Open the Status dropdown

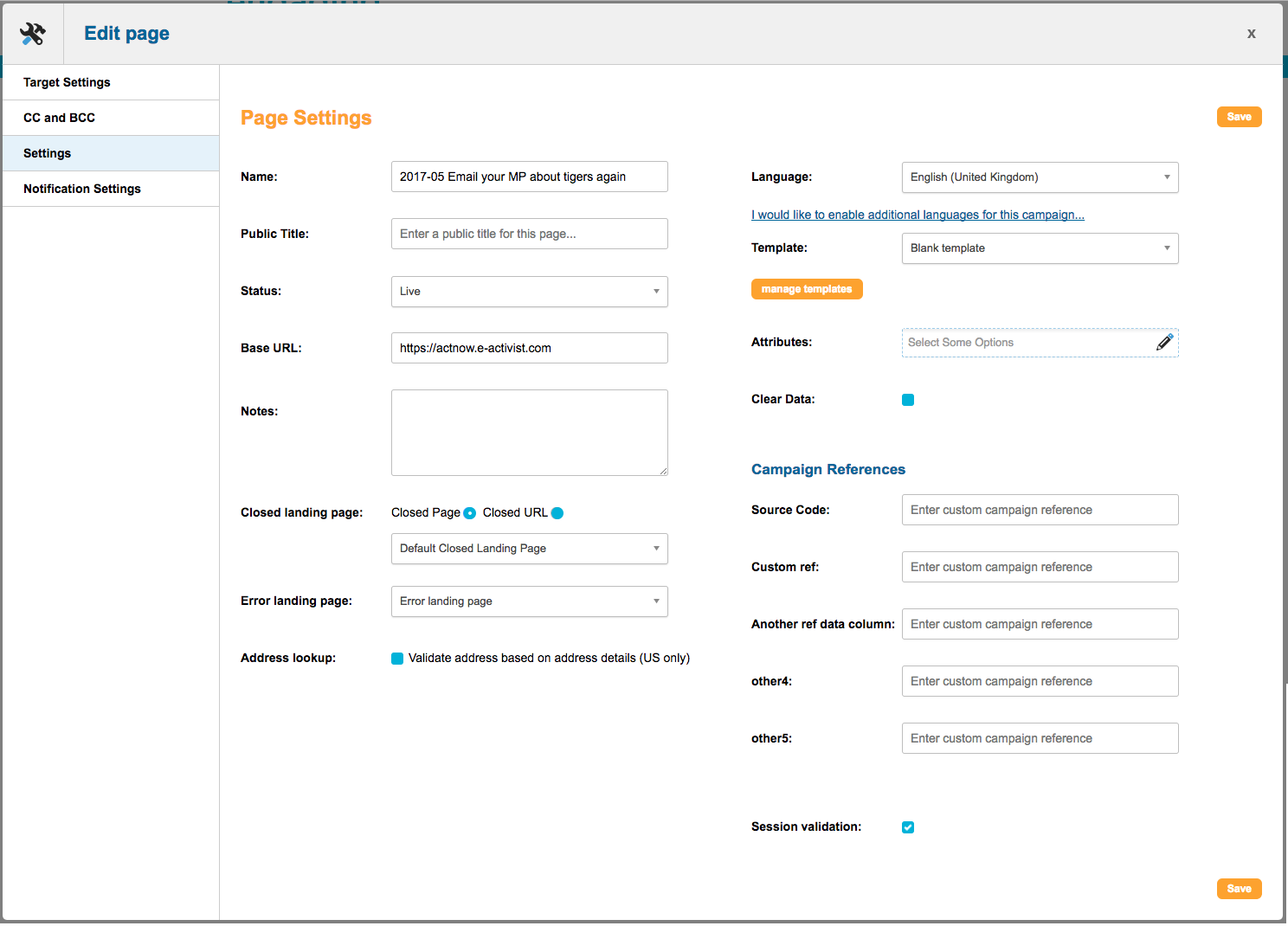click(x=529, y=292)
